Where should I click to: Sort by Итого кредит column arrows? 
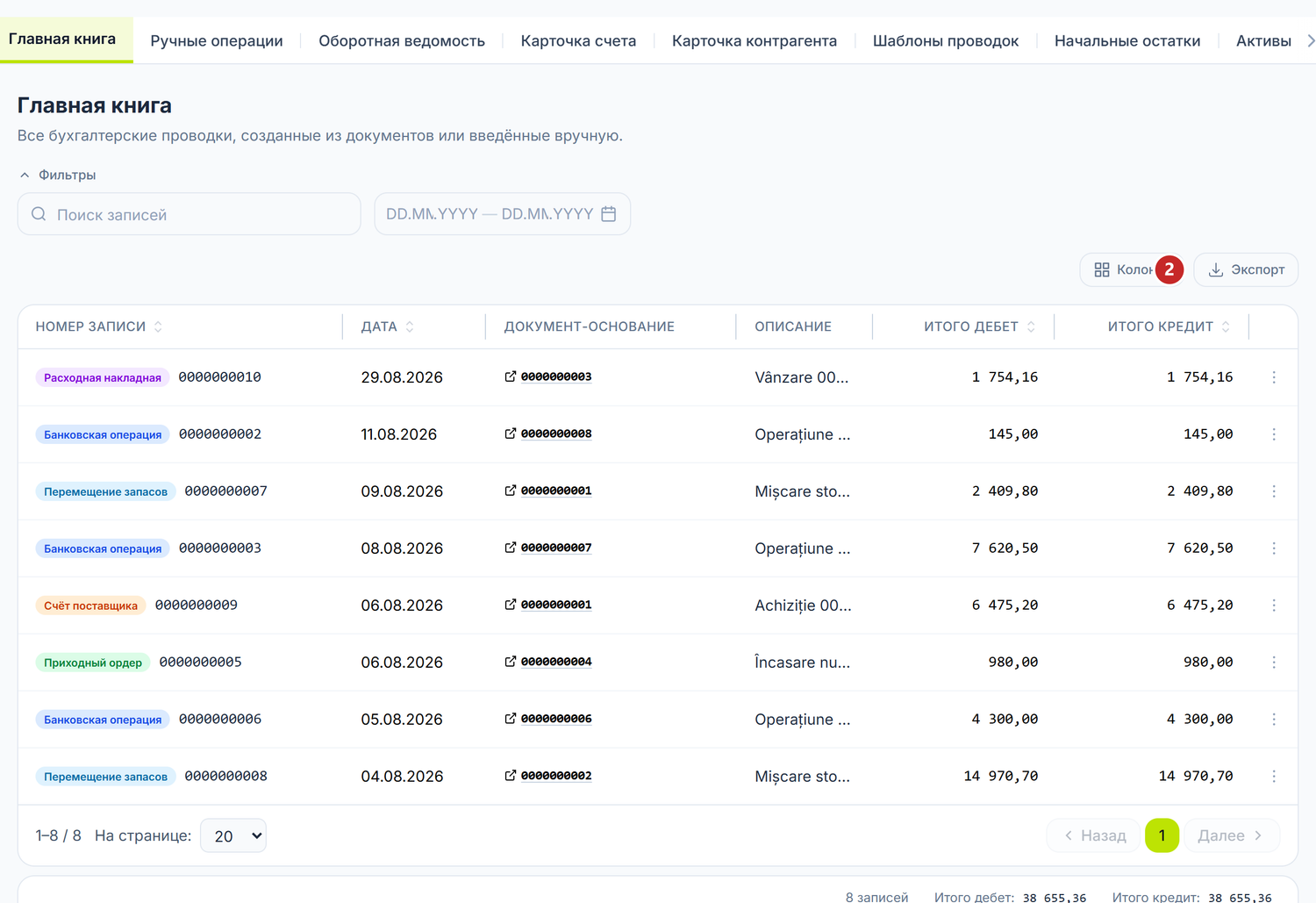(1226, 326)
